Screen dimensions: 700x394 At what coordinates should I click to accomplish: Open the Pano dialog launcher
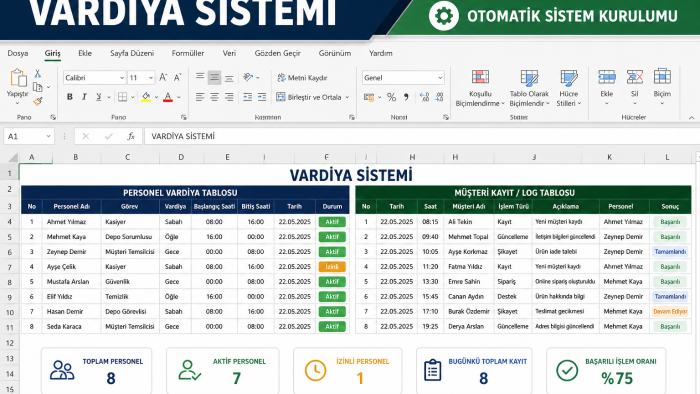tap(53, 117)
